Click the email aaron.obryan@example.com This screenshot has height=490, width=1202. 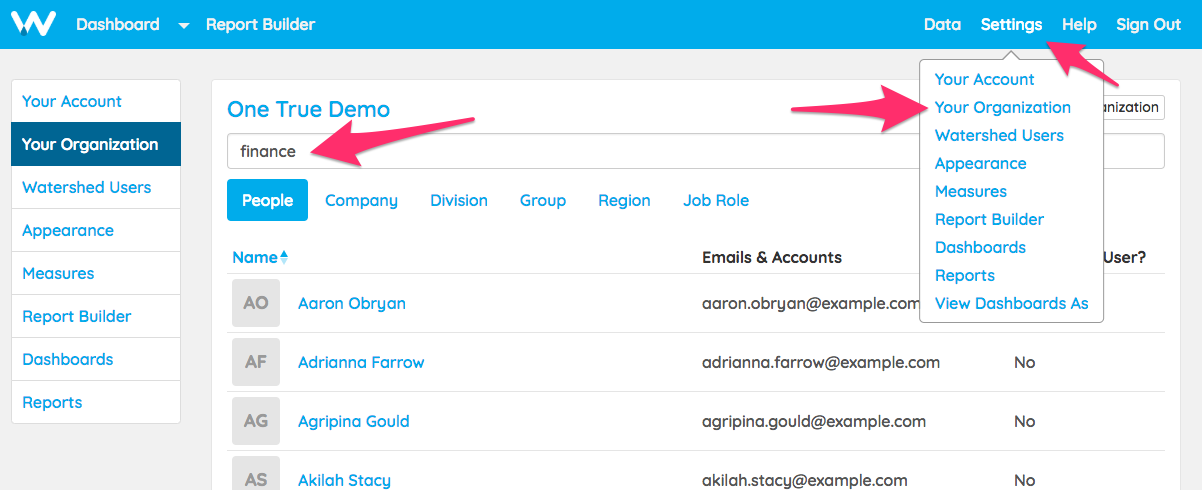(x=810, y=303)
